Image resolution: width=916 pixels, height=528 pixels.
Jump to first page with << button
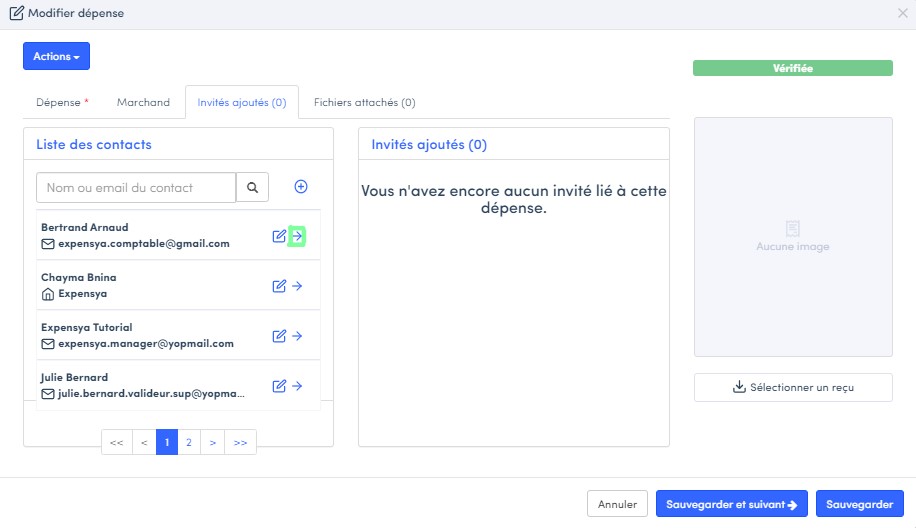(117, 442)
